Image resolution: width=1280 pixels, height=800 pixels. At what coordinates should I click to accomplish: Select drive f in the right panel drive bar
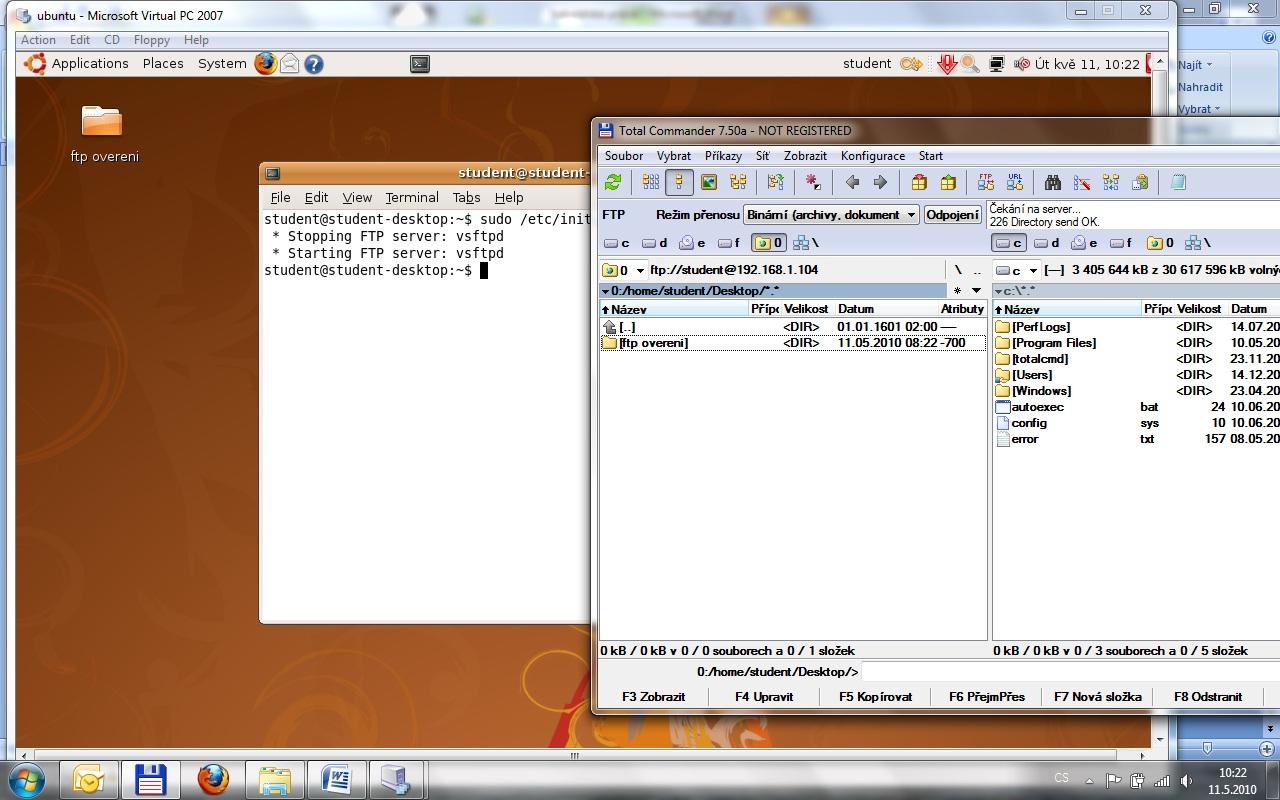coord(1121,243)
